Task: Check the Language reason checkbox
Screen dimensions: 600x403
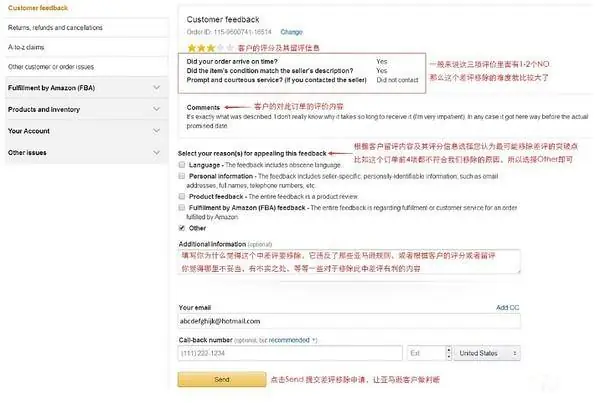Action: pos(182,165)
